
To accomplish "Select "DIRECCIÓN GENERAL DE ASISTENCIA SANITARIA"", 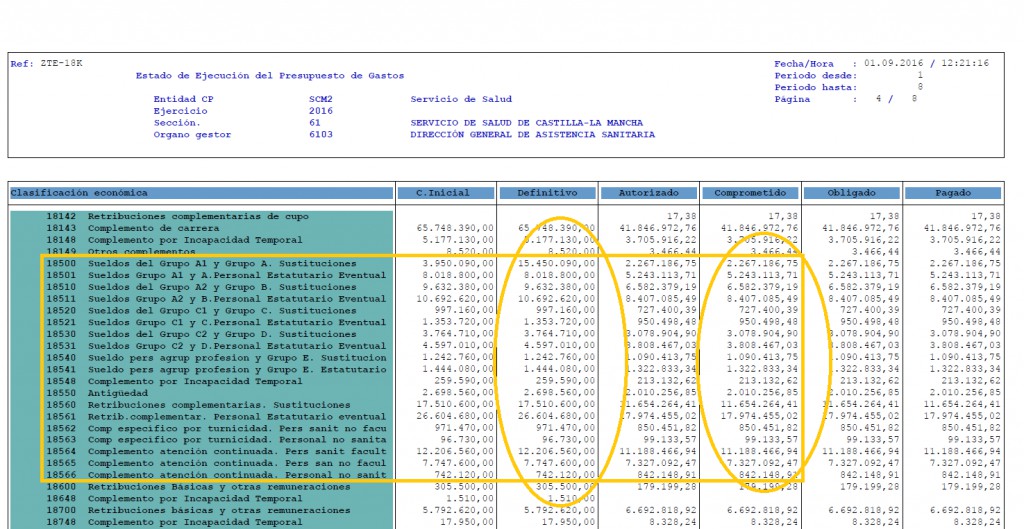I will pos(532,135).
